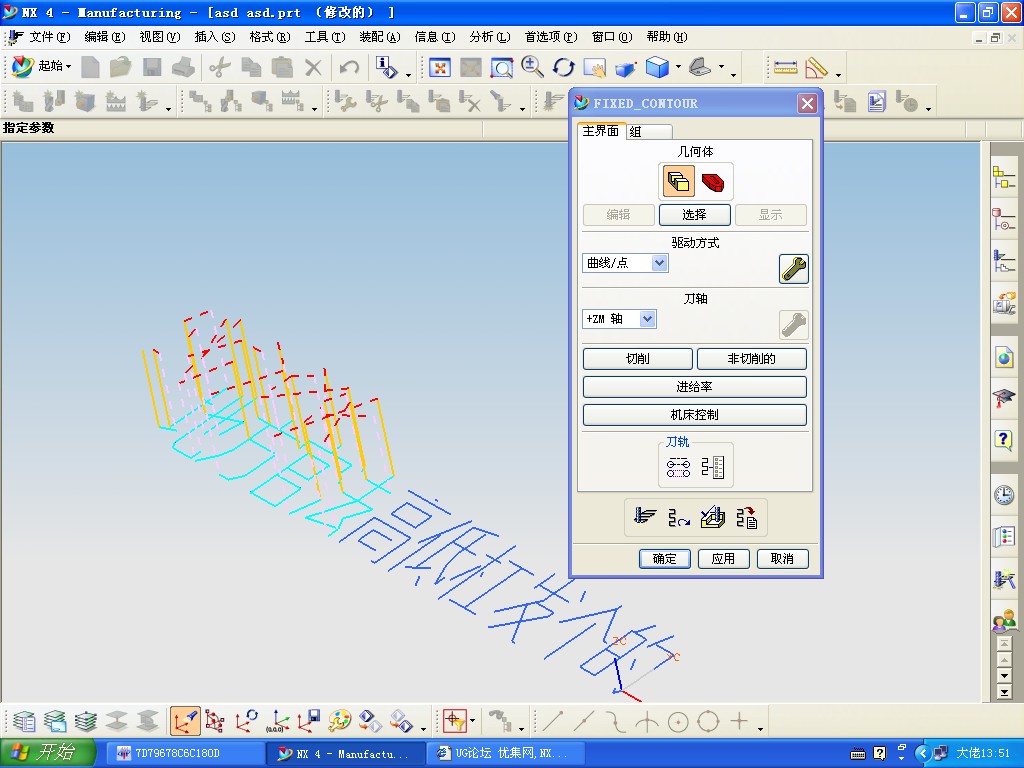The width and height of the screenshot is (1024, 768).
Task: Click the edit display toolpath icon under 刀轨
Action: pos(679,467)
